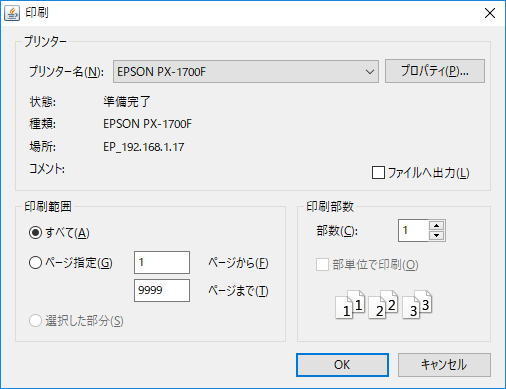Open the プリンター名 dropdown list
Image resolution: width=506 pixels, height=389 pixels.
[246, 71]
